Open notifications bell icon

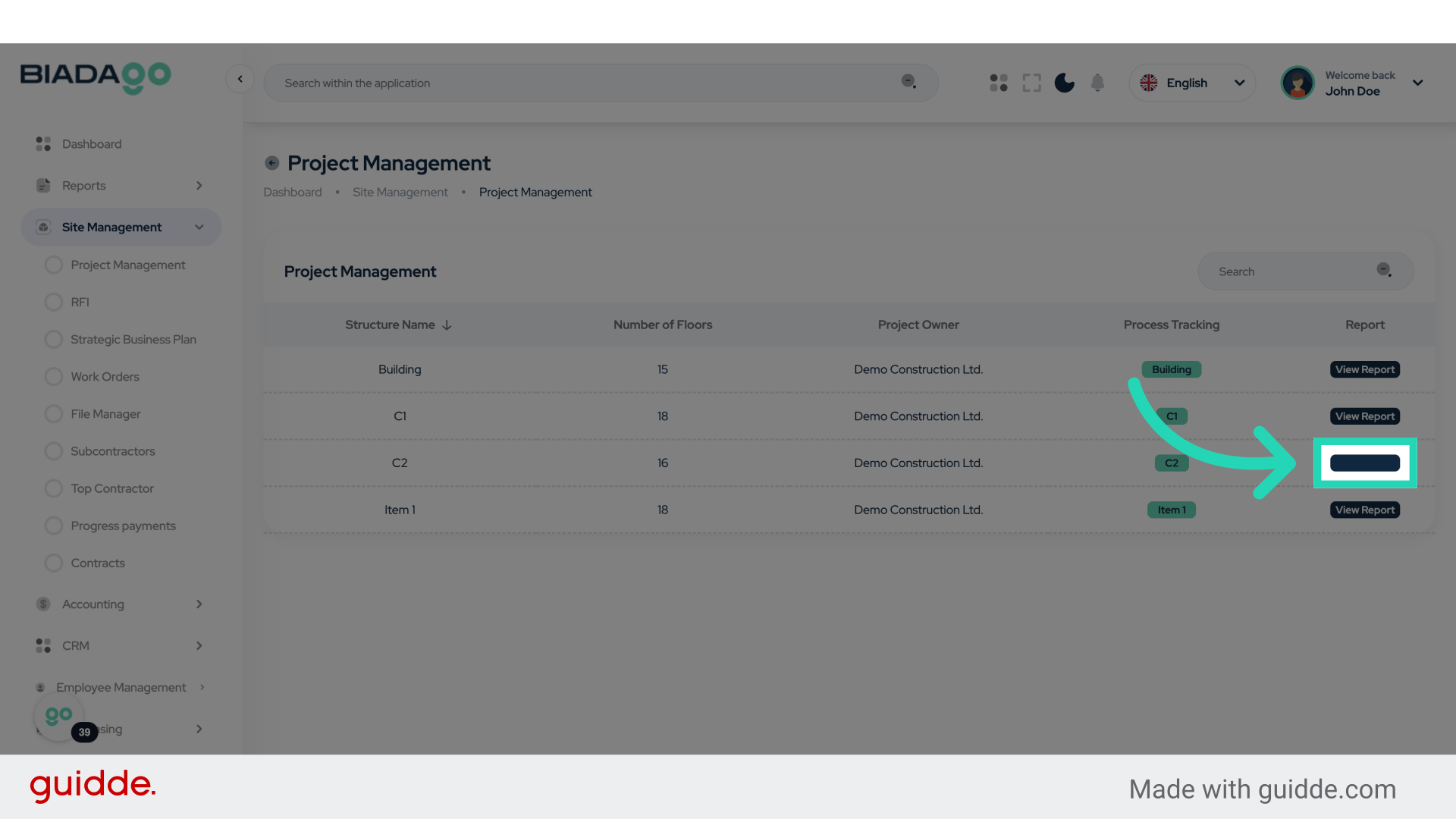tap(1097, 83)
